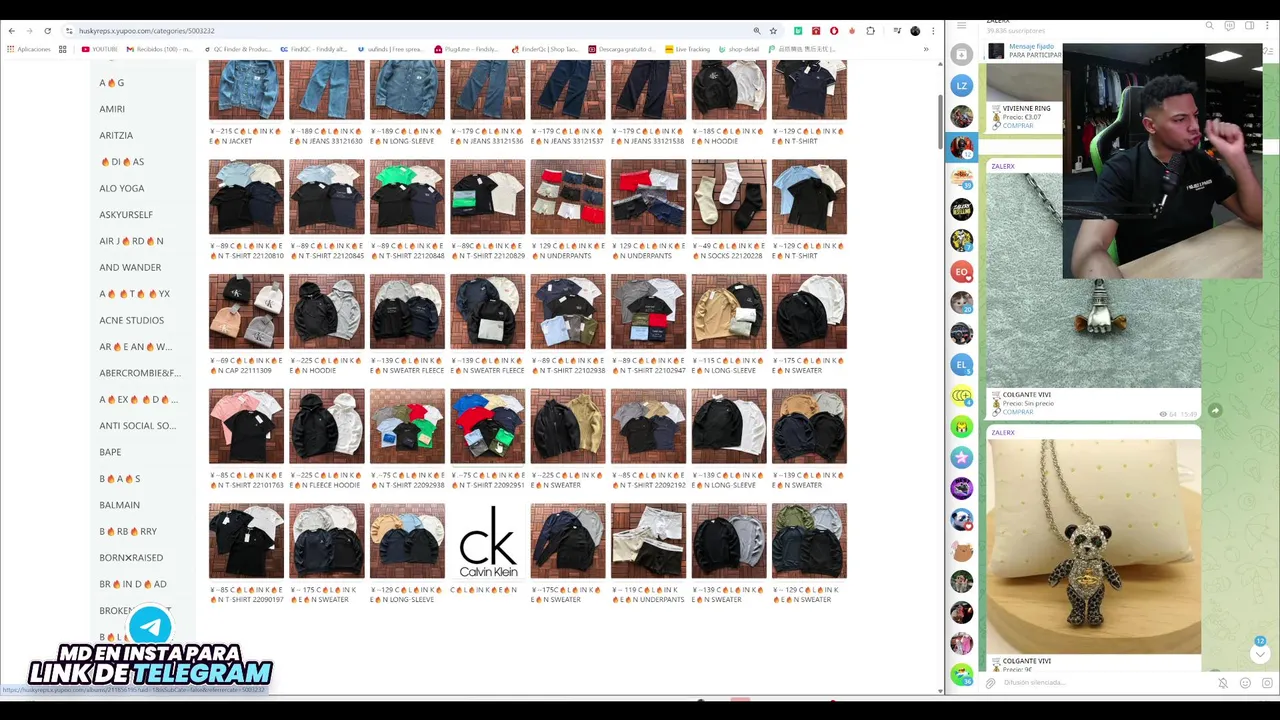Open the LZ chat avatar
This screenshot has width=1280, height=720.
coord(961,86)
